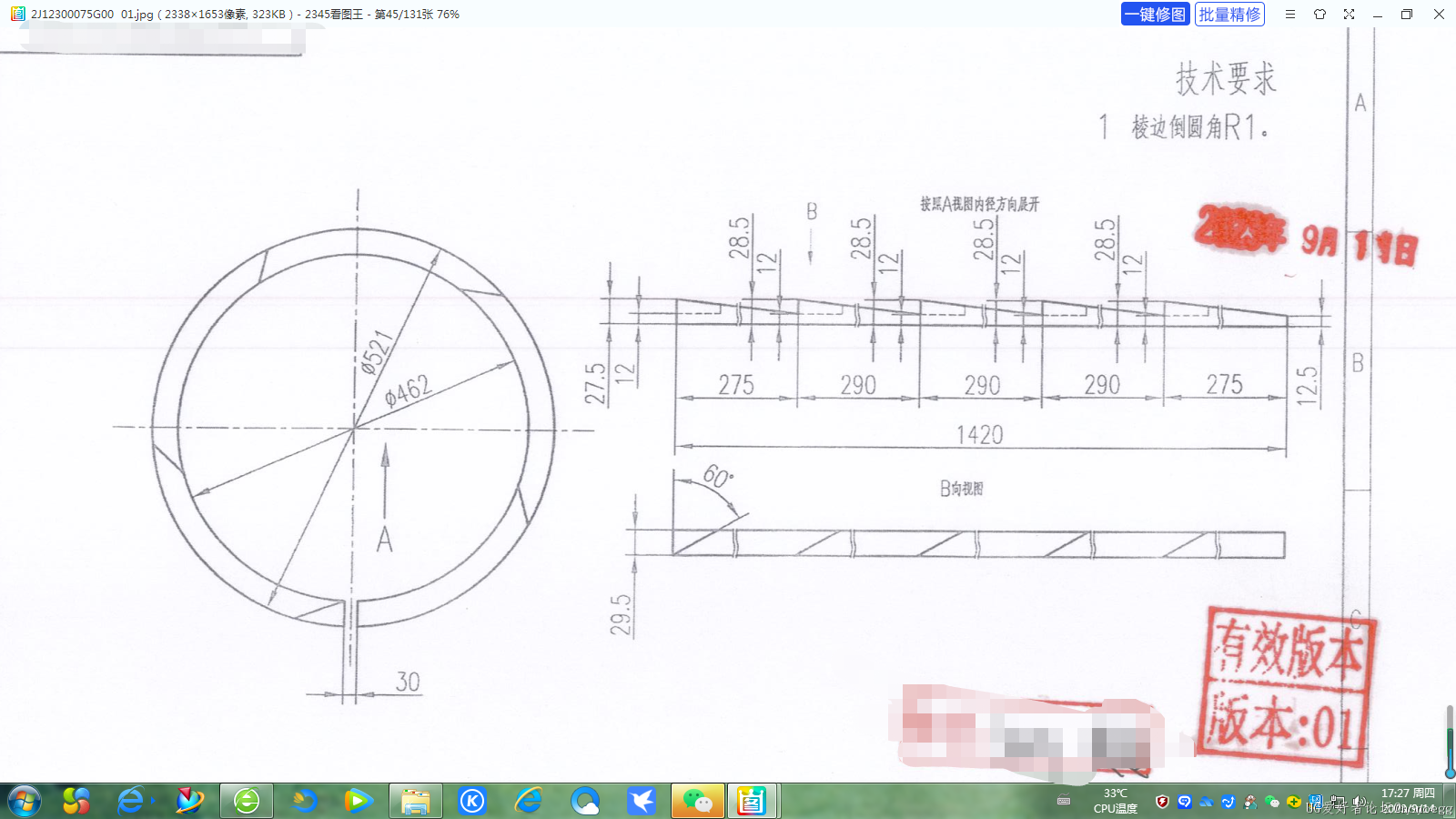Open the hamburger main menu
This screenshot has height=819, width=1456.
[x=1290, y=14]
